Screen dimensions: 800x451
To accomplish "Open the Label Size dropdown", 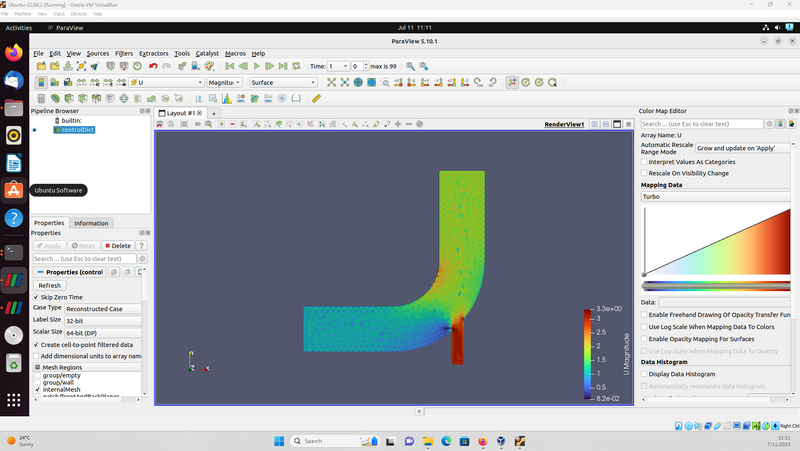I will pyautogui.click(x=103, y=321).
